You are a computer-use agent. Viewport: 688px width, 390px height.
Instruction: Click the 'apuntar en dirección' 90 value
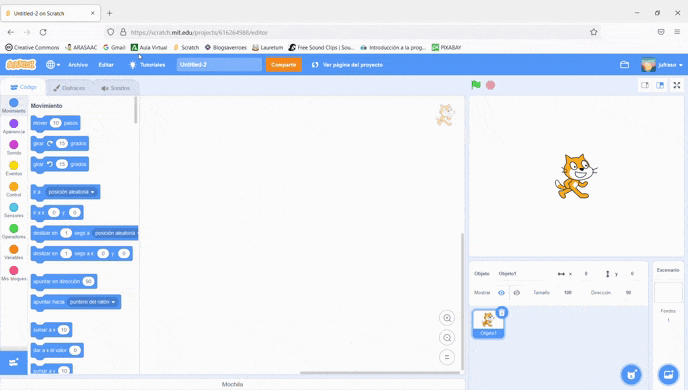[88, 281]
